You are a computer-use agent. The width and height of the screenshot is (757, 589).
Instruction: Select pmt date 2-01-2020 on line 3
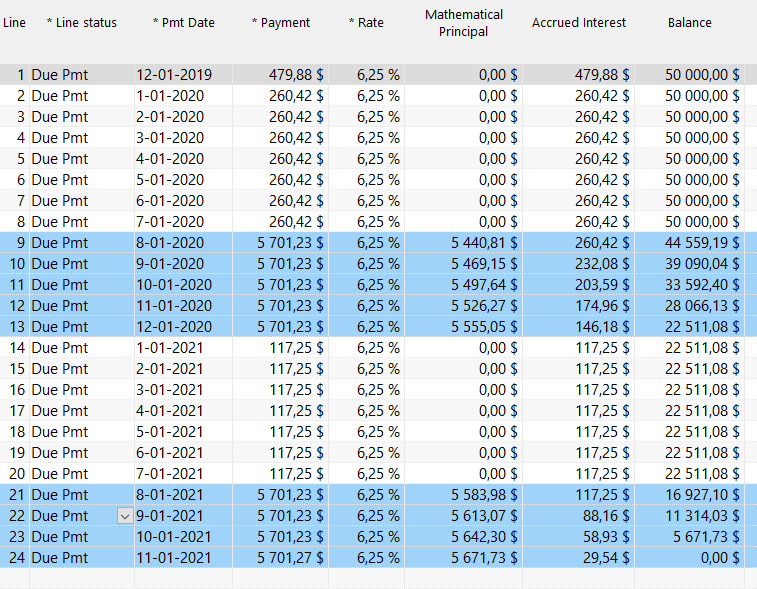183,117
